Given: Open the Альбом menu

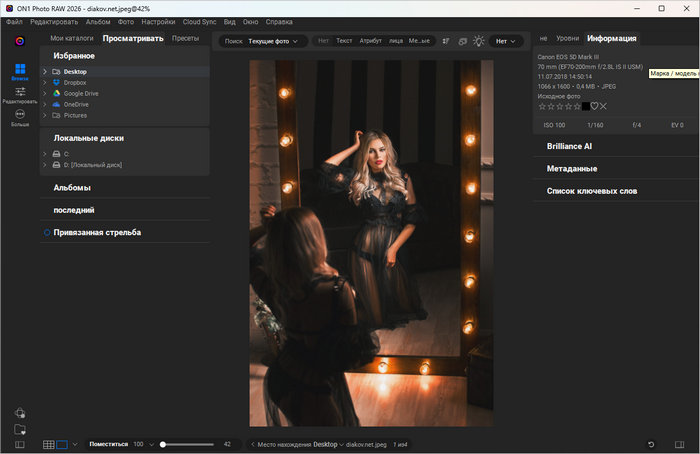Looking at the screenshot, I should click(98, 21).
